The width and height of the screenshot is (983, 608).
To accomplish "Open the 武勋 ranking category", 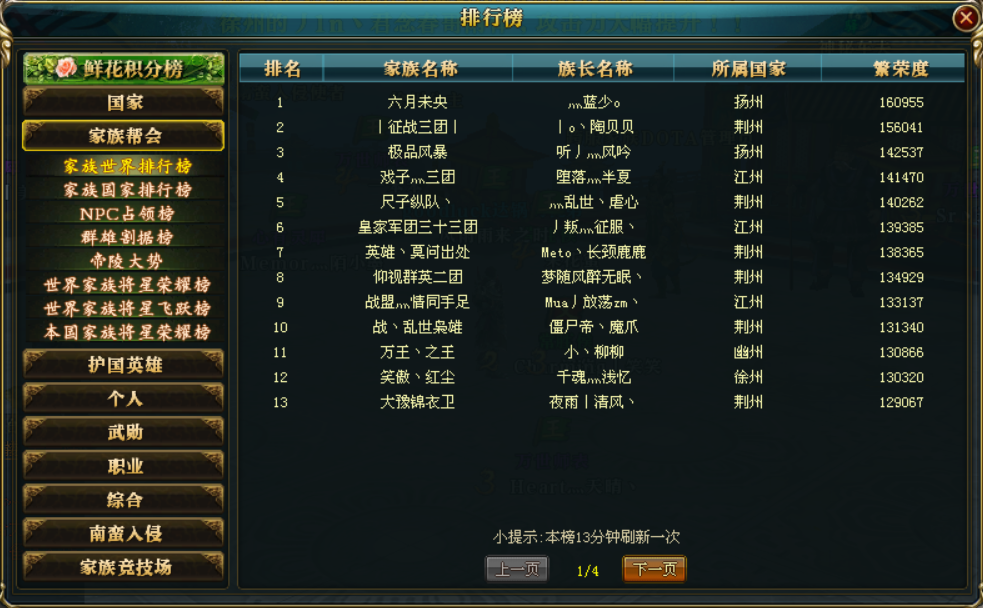I will tap(124, 432).
